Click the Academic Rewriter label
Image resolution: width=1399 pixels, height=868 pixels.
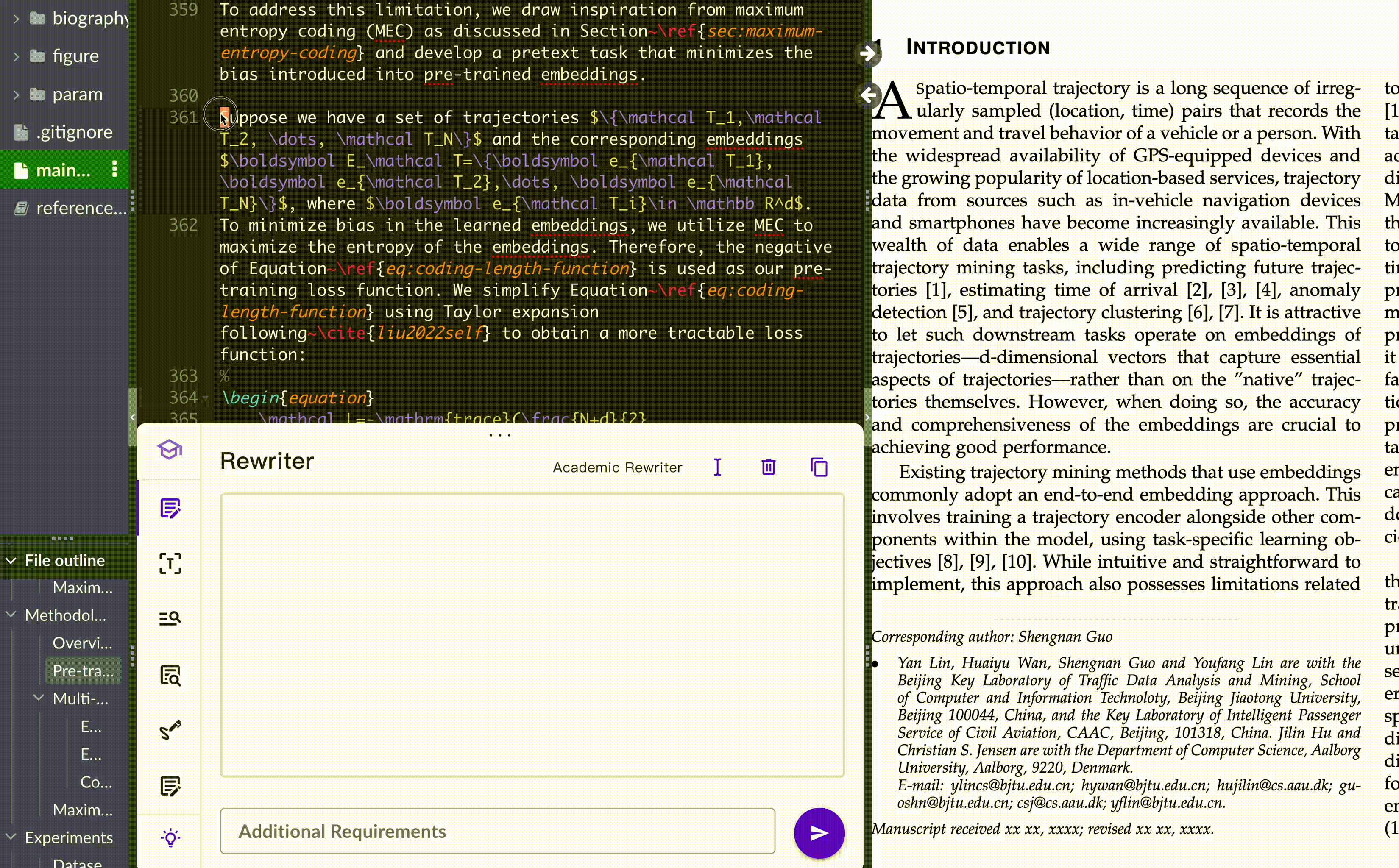pyautogui.click(x=617, y=467)
